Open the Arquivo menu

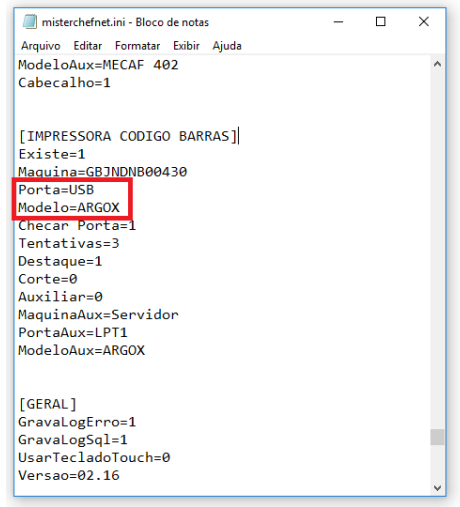41,46
